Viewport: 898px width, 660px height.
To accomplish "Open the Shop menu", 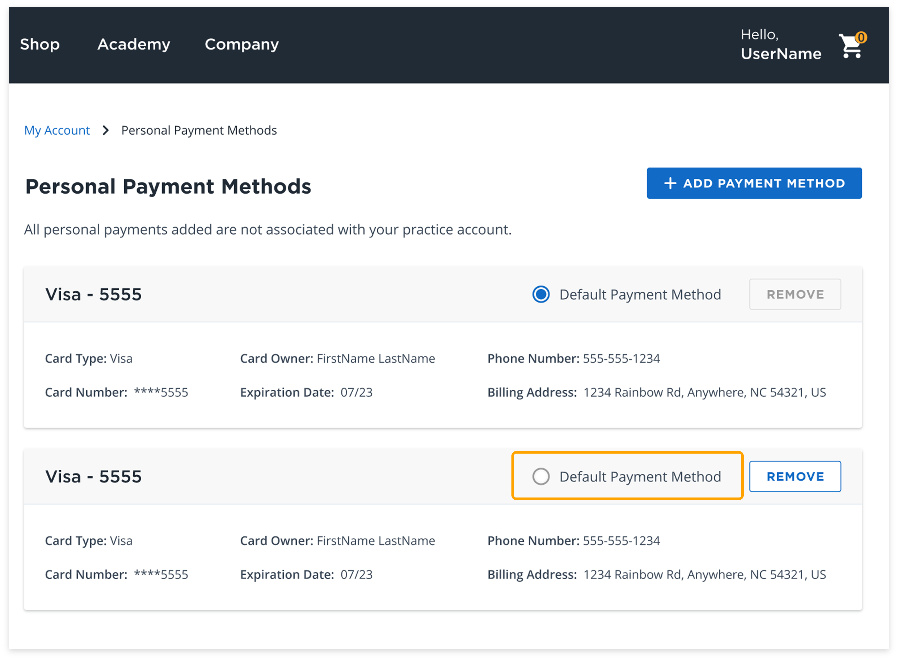I will 40,44.
